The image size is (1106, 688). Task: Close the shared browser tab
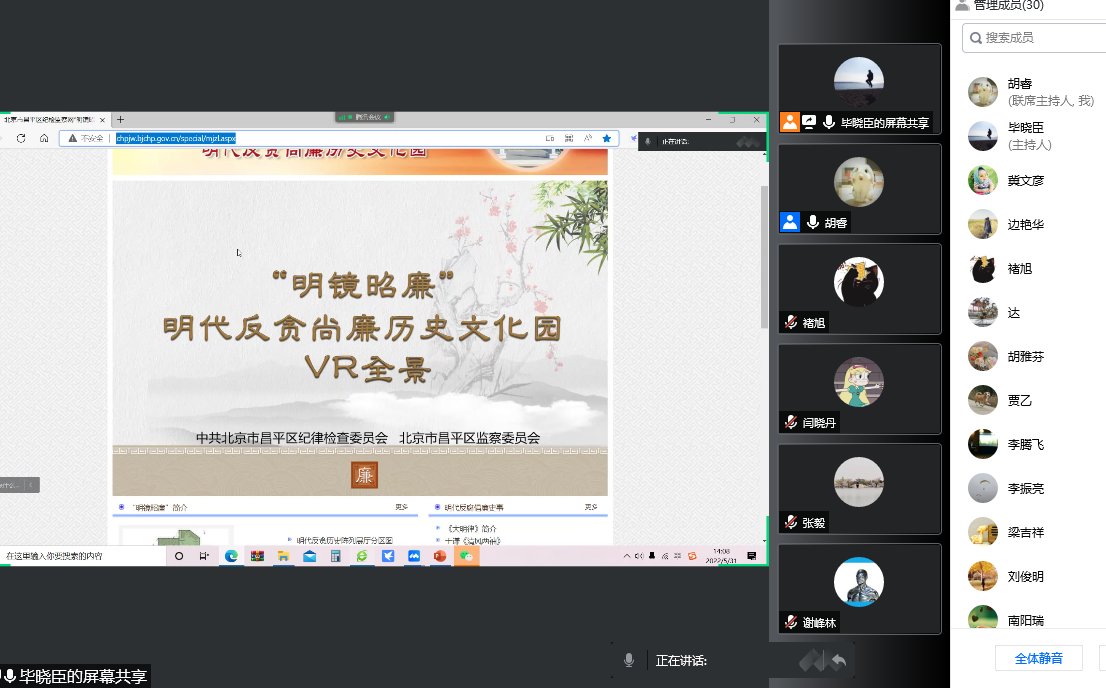102,120
